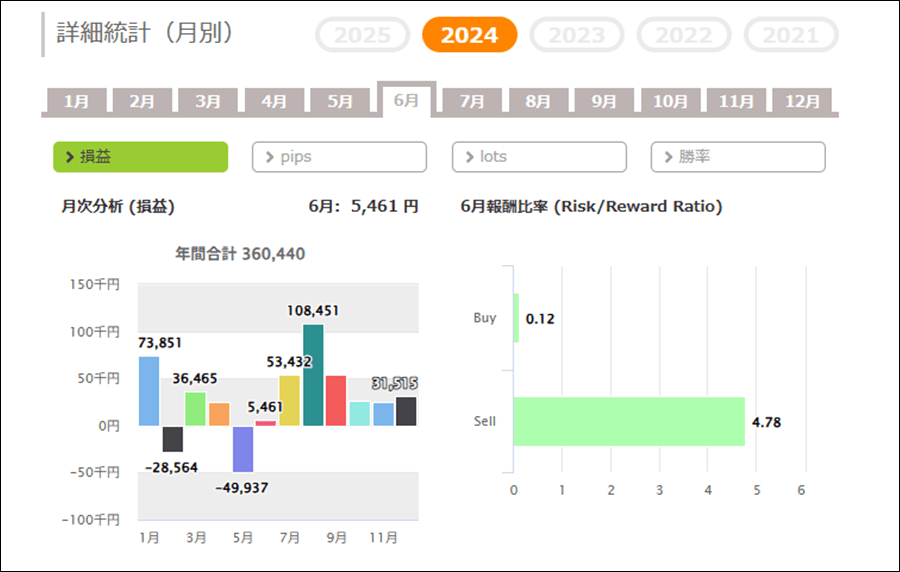
Task: Select the 2025 year button
Action: pos(362,35)
